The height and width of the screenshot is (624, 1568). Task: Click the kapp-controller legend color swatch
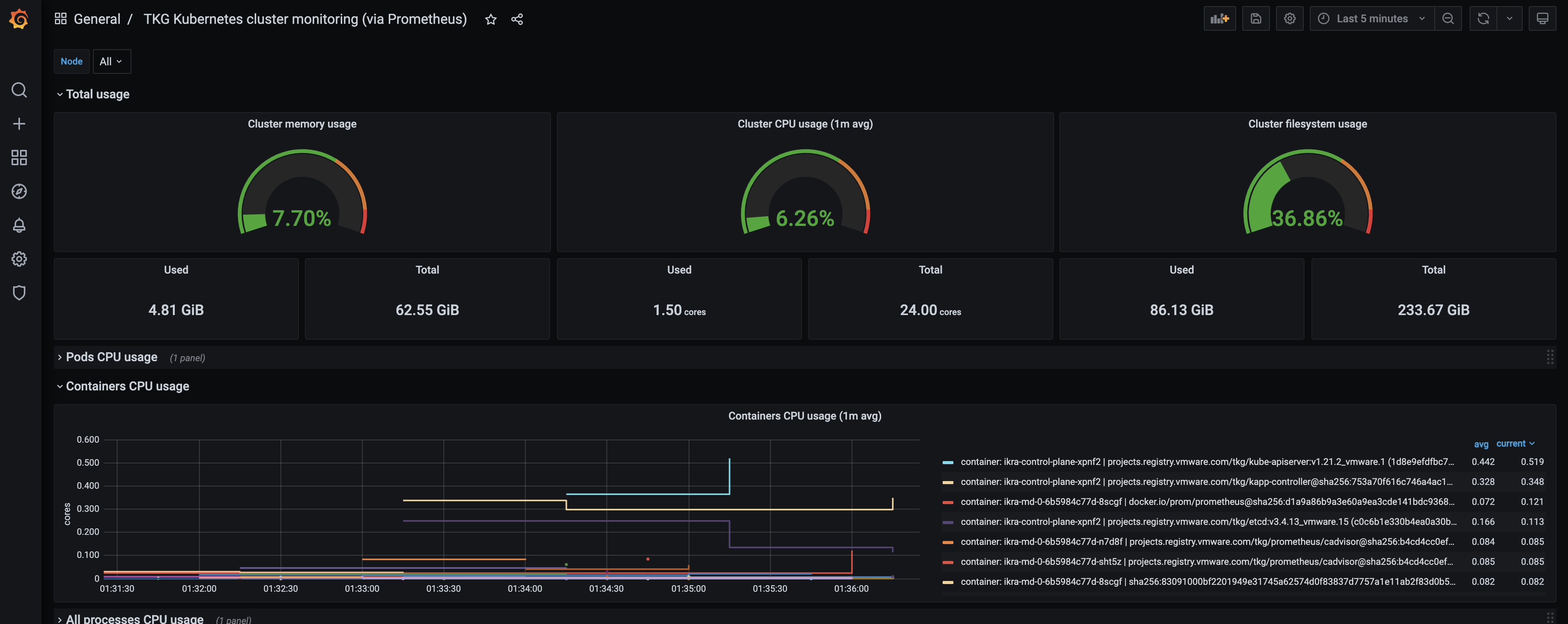click(947, 482)
